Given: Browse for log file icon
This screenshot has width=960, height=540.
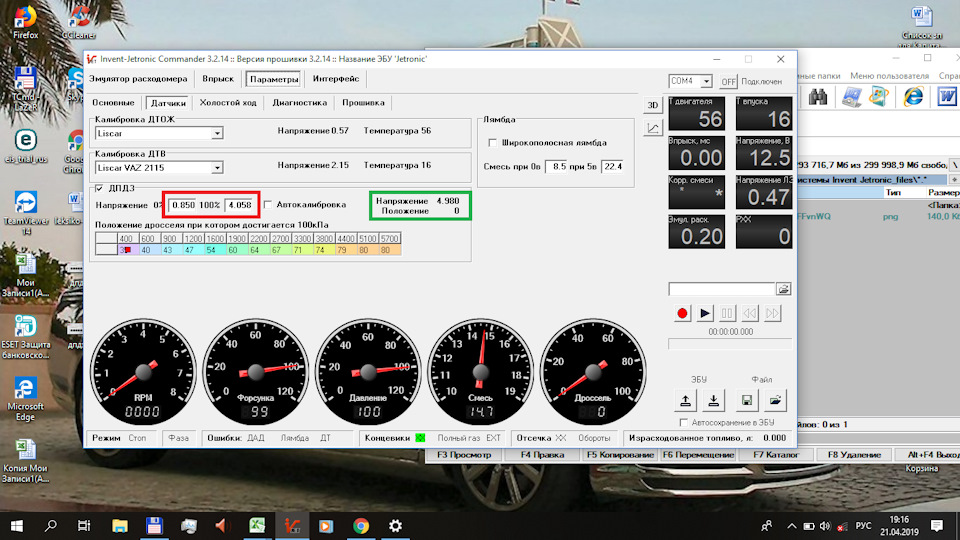Looking at the screenshot, I should point(783,289).
